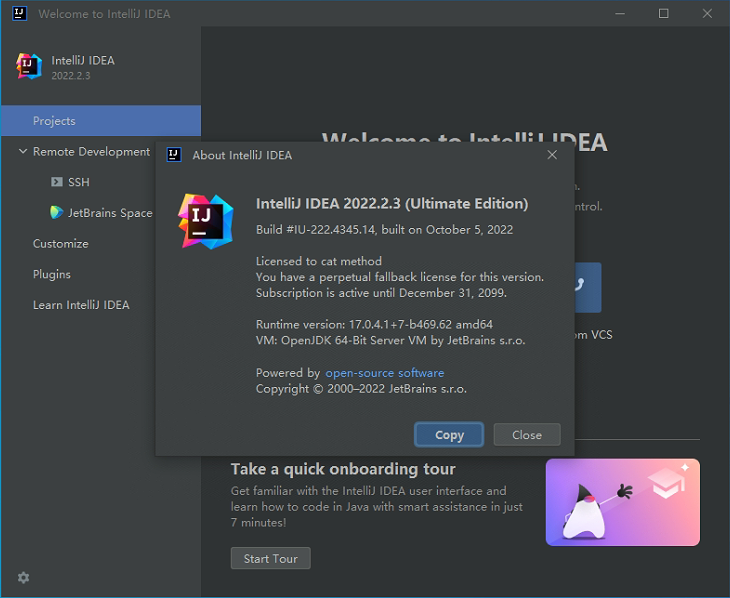Select SSH under Remote Development
Viewport: 730px width, 598px height.
pos(79,182)
